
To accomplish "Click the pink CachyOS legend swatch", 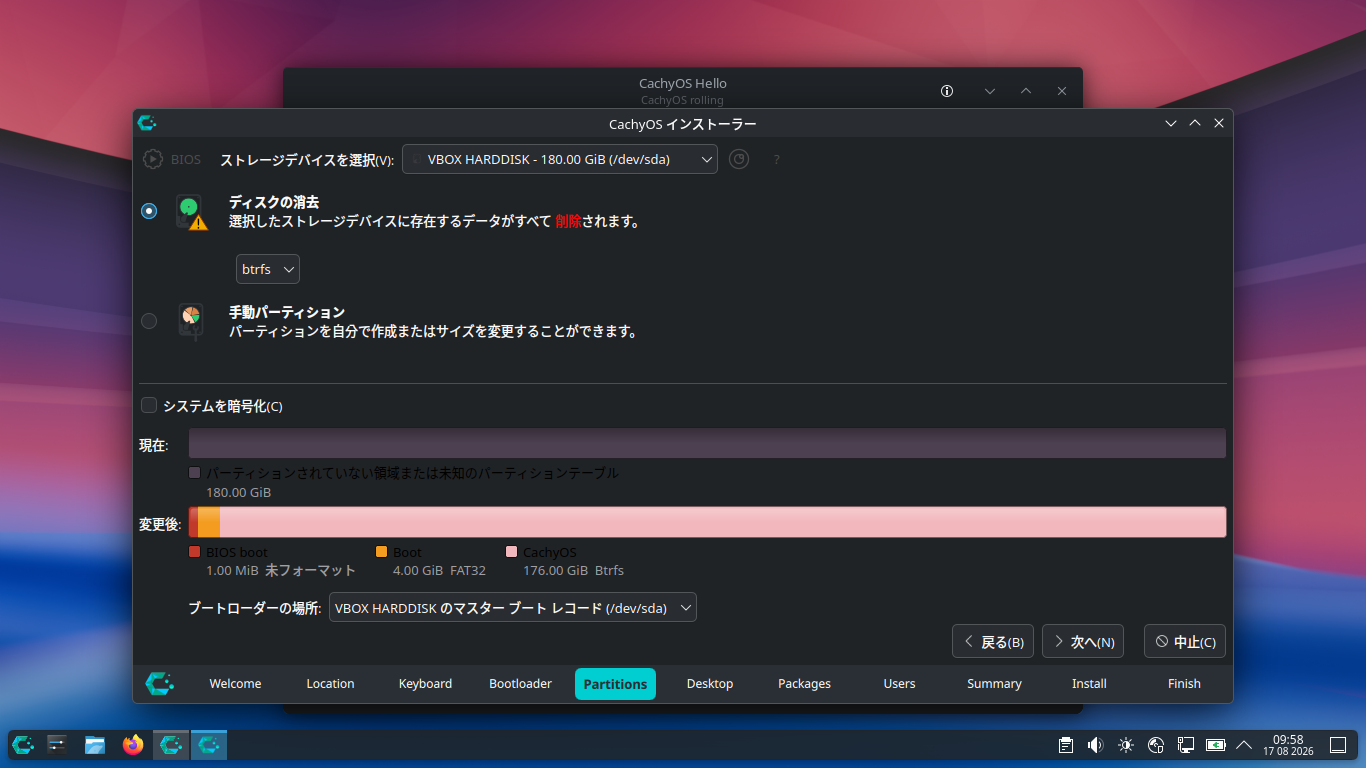I will click(512, 552).
